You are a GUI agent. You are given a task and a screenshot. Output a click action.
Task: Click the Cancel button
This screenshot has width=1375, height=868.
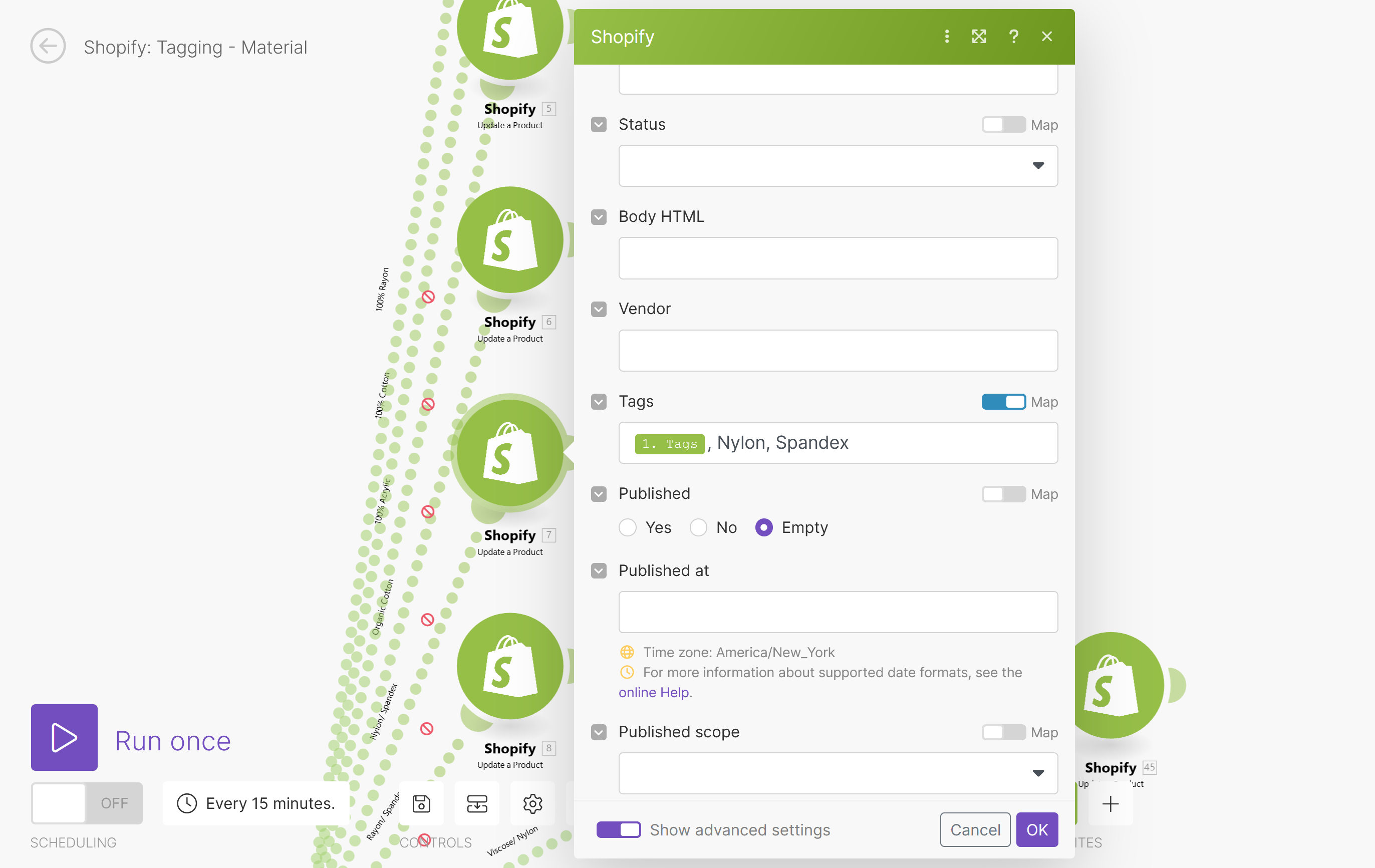tap(975, 830)
